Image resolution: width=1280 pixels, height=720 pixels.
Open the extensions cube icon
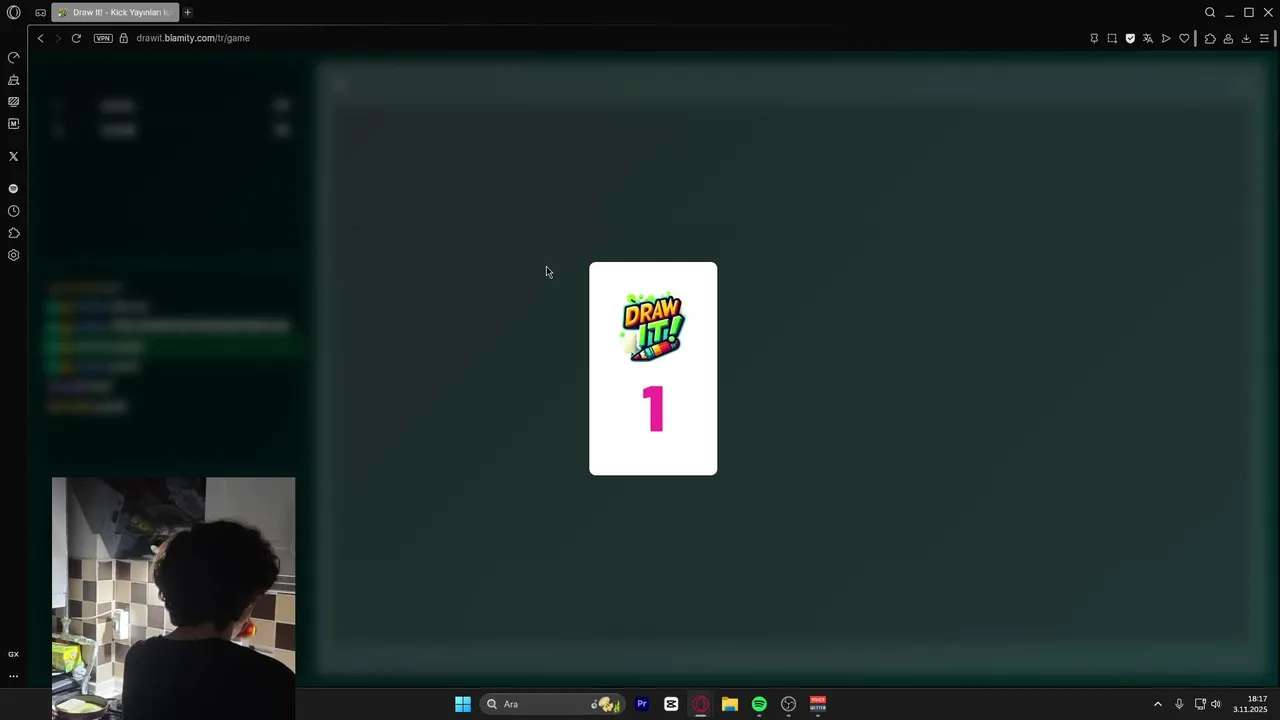1210,38
